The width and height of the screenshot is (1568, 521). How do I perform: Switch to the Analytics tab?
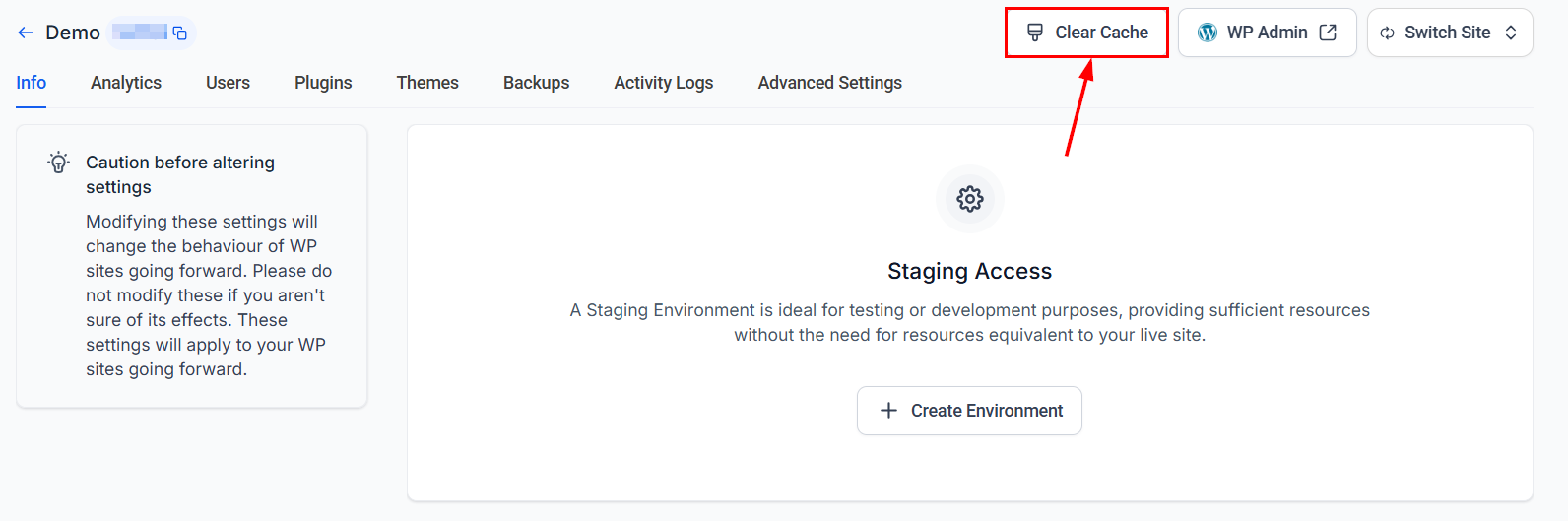126,83
